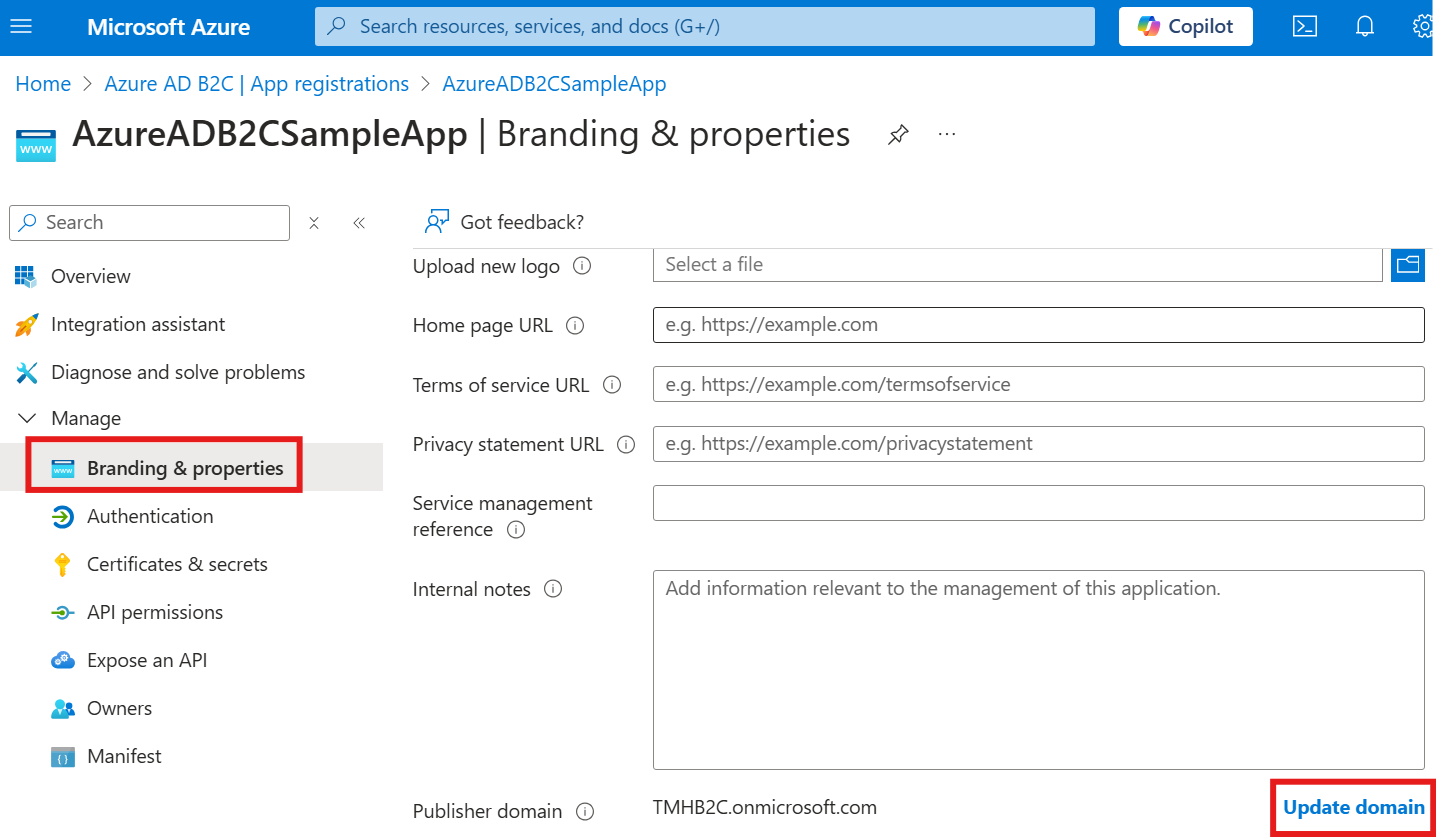Open Diagnose and solve problems
This screenshot has width=1436, height=837.
178,372
